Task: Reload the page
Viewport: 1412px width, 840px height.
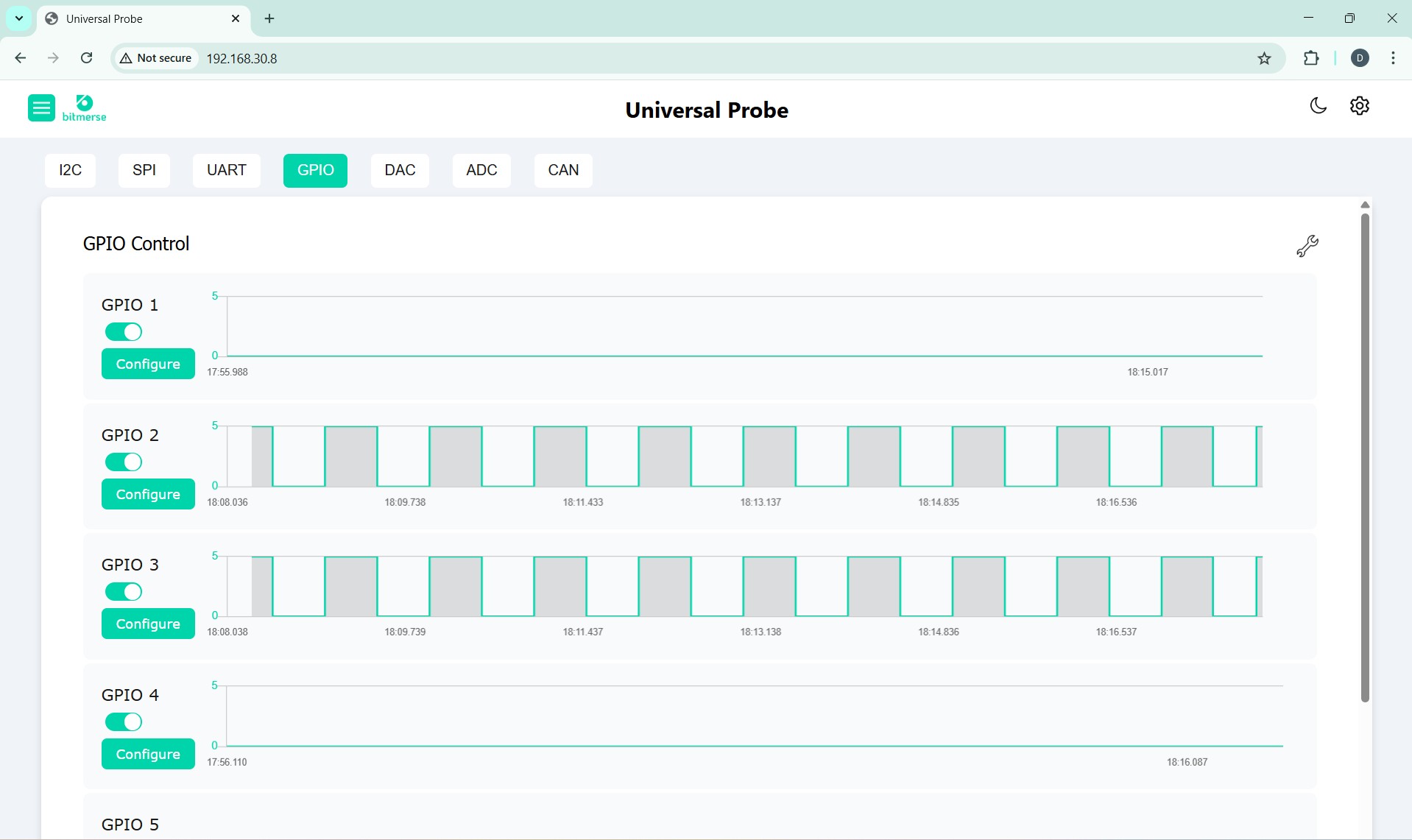Action: (86, 57)
